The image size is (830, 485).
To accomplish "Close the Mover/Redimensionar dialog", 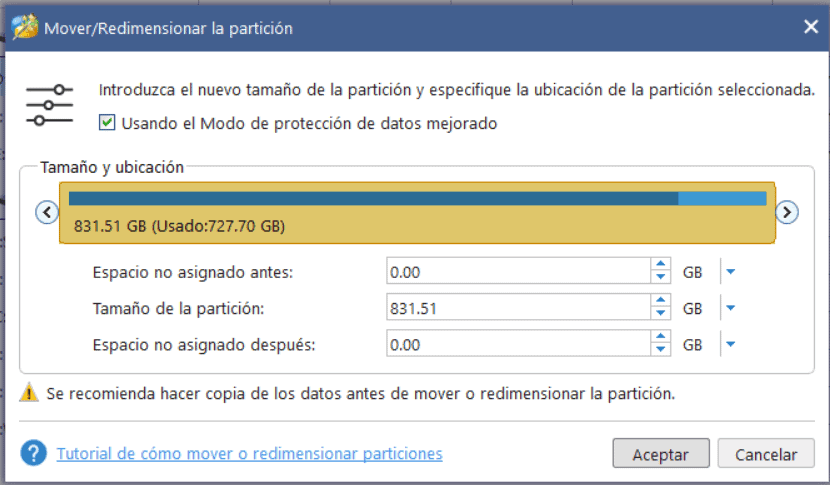I will point(810,28).
